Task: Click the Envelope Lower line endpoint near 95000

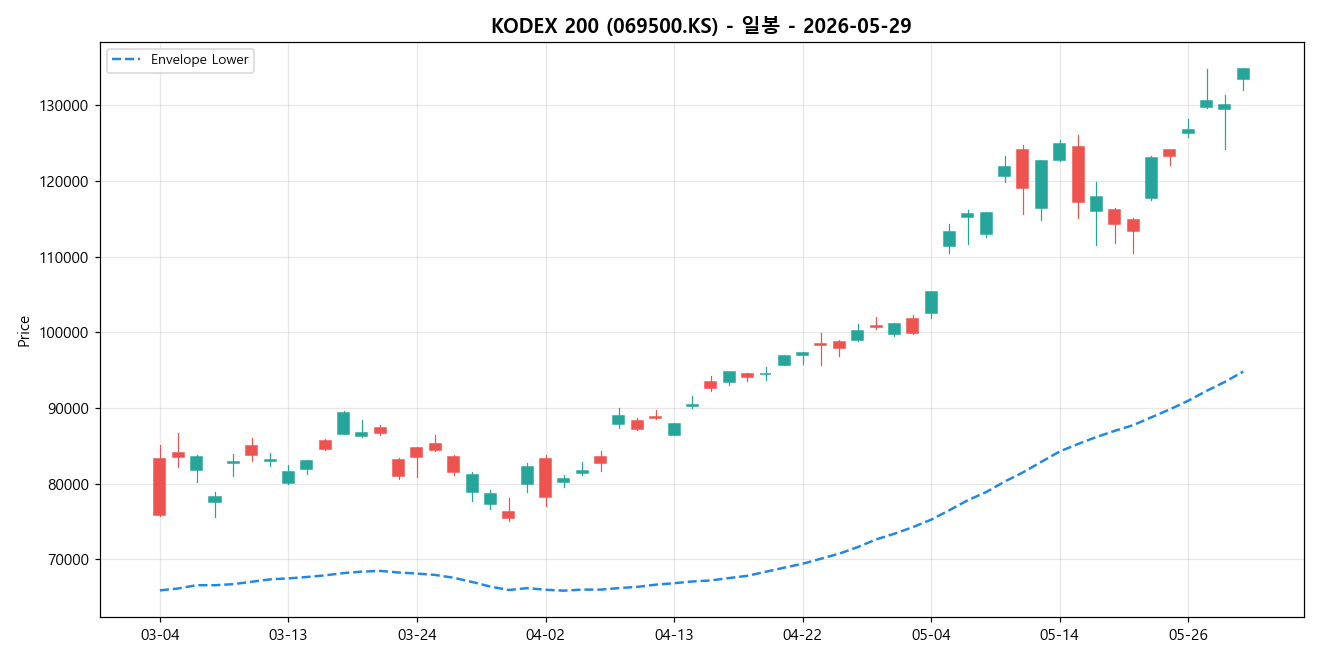Action: (1242, 372)
